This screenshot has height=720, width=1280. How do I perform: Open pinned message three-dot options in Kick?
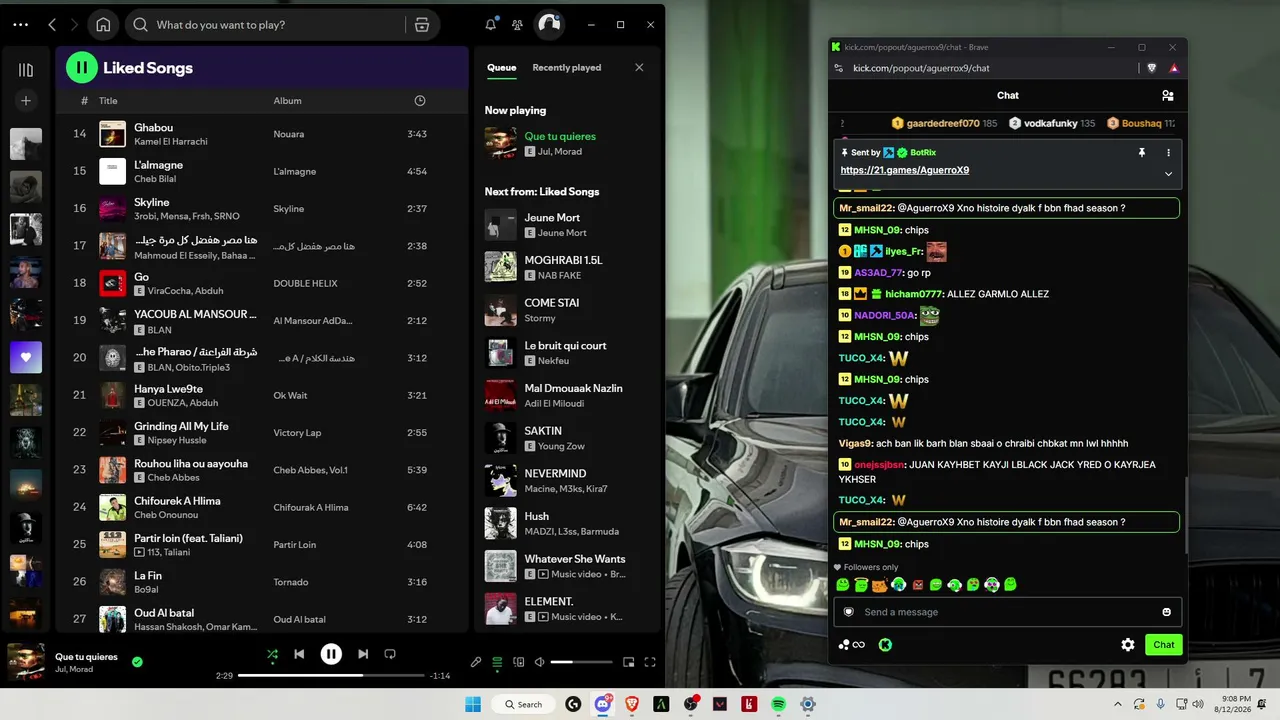1168,152
